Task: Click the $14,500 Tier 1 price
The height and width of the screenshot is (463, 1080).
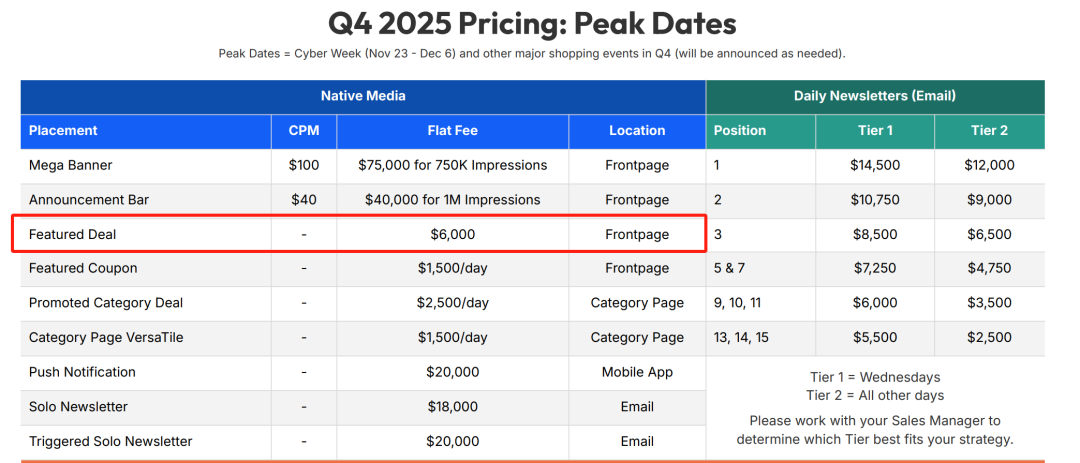Action: point(874,165)
